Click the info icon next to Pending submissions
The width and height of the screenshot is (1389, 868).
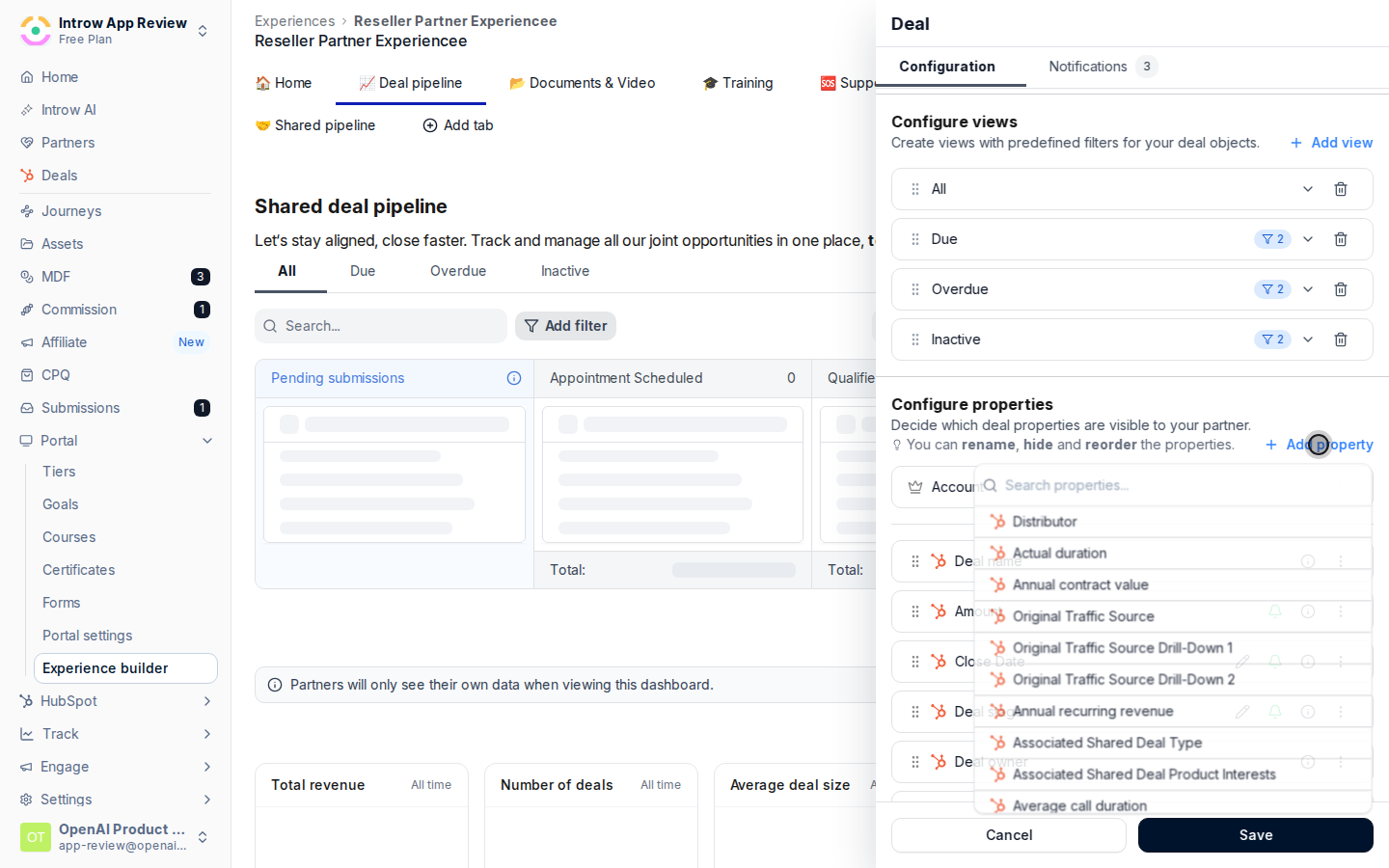coord(514,378)
